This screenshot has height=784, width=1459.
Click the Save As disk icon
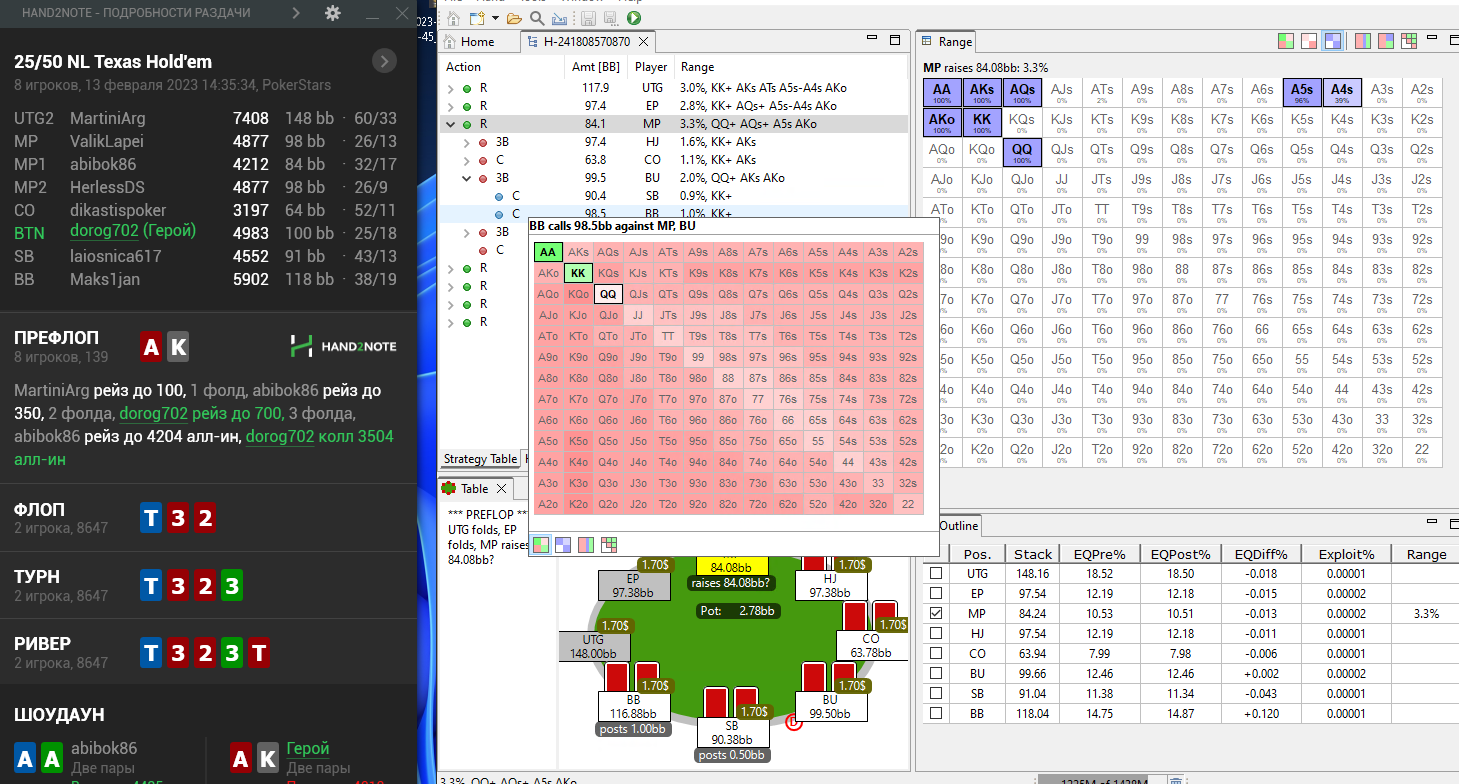point(610,18)
